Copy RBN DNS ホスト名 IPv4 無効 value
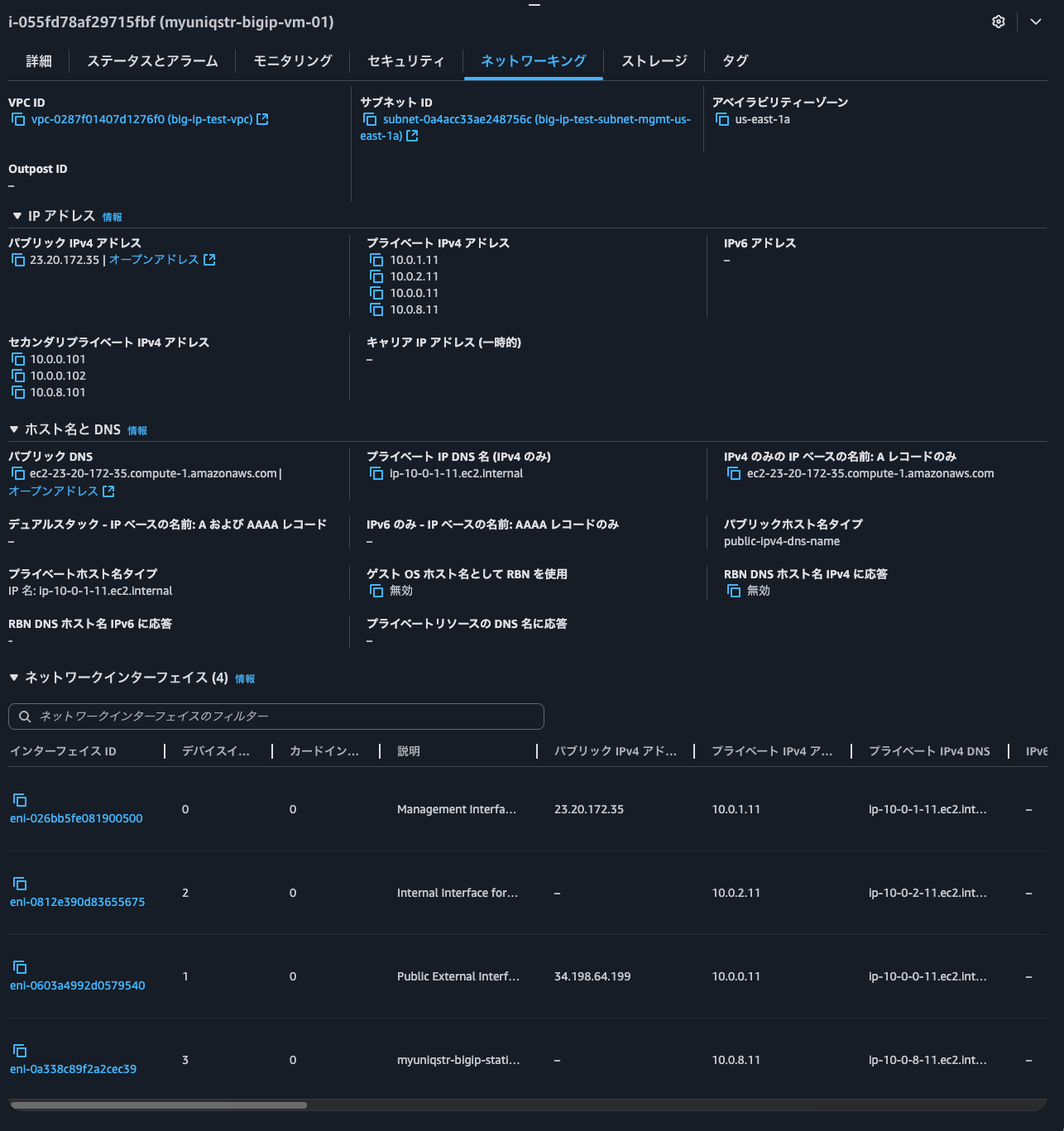1064x1131 pixels. point(734,591)
